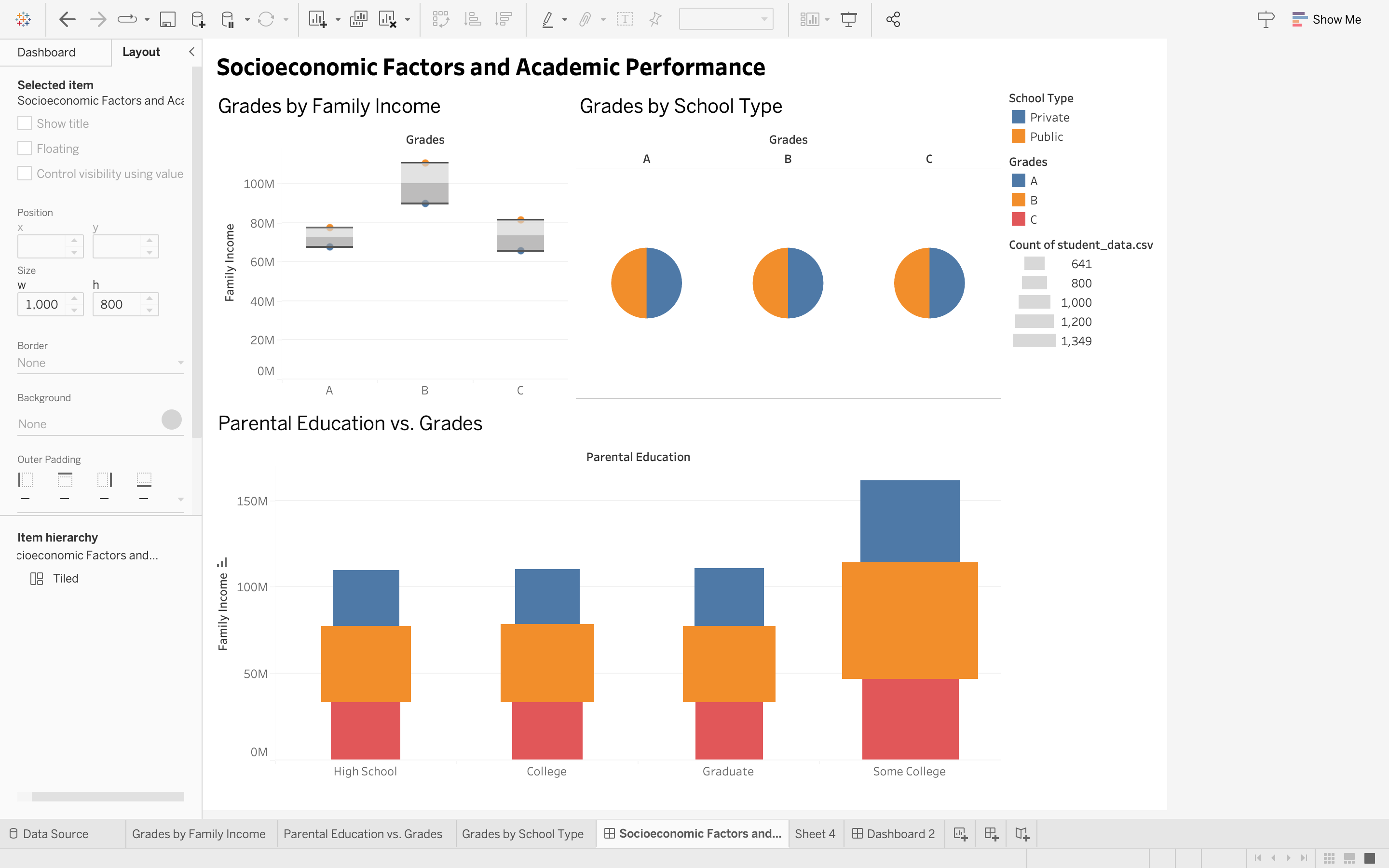Enable the Show title checkbox
Viewport: 1389px width, 868px height.
pyautogui.click(x=25, y=123)
